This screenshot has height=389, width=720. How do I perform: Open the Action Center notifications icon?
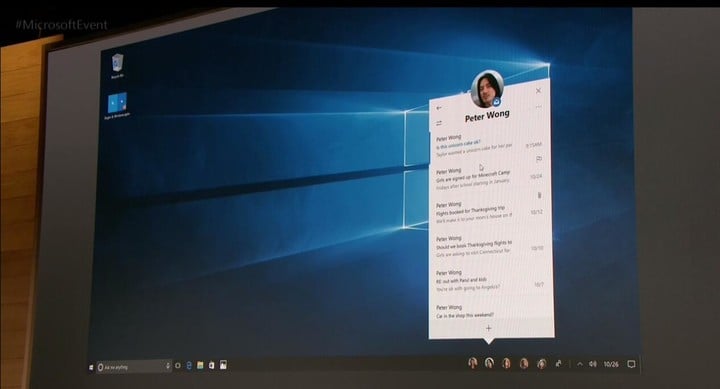(631, 364)
